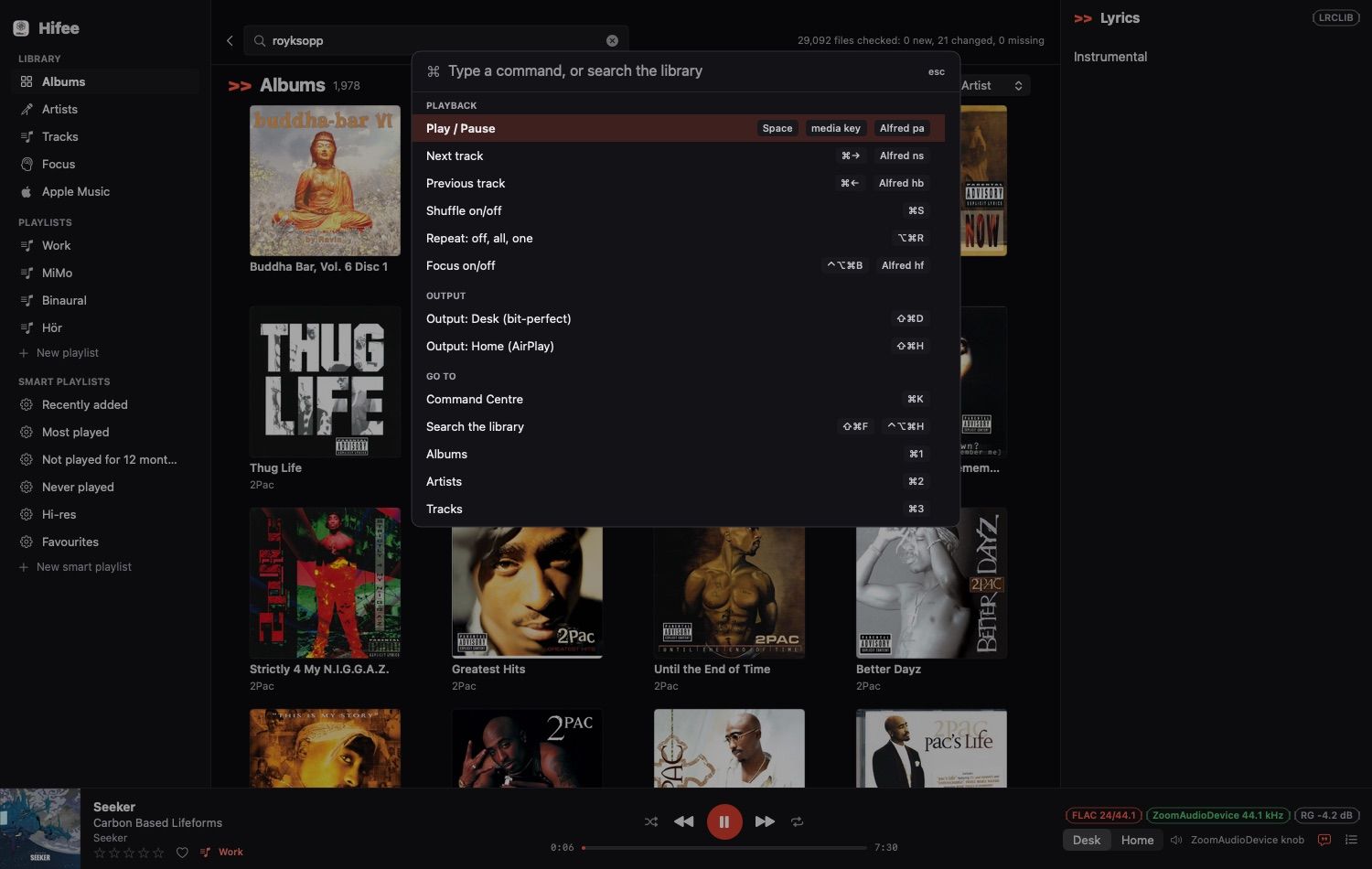Screen dimensions: 1372x869
Task: Open Focus in the sidebar
Action: (x=105, y=164)
